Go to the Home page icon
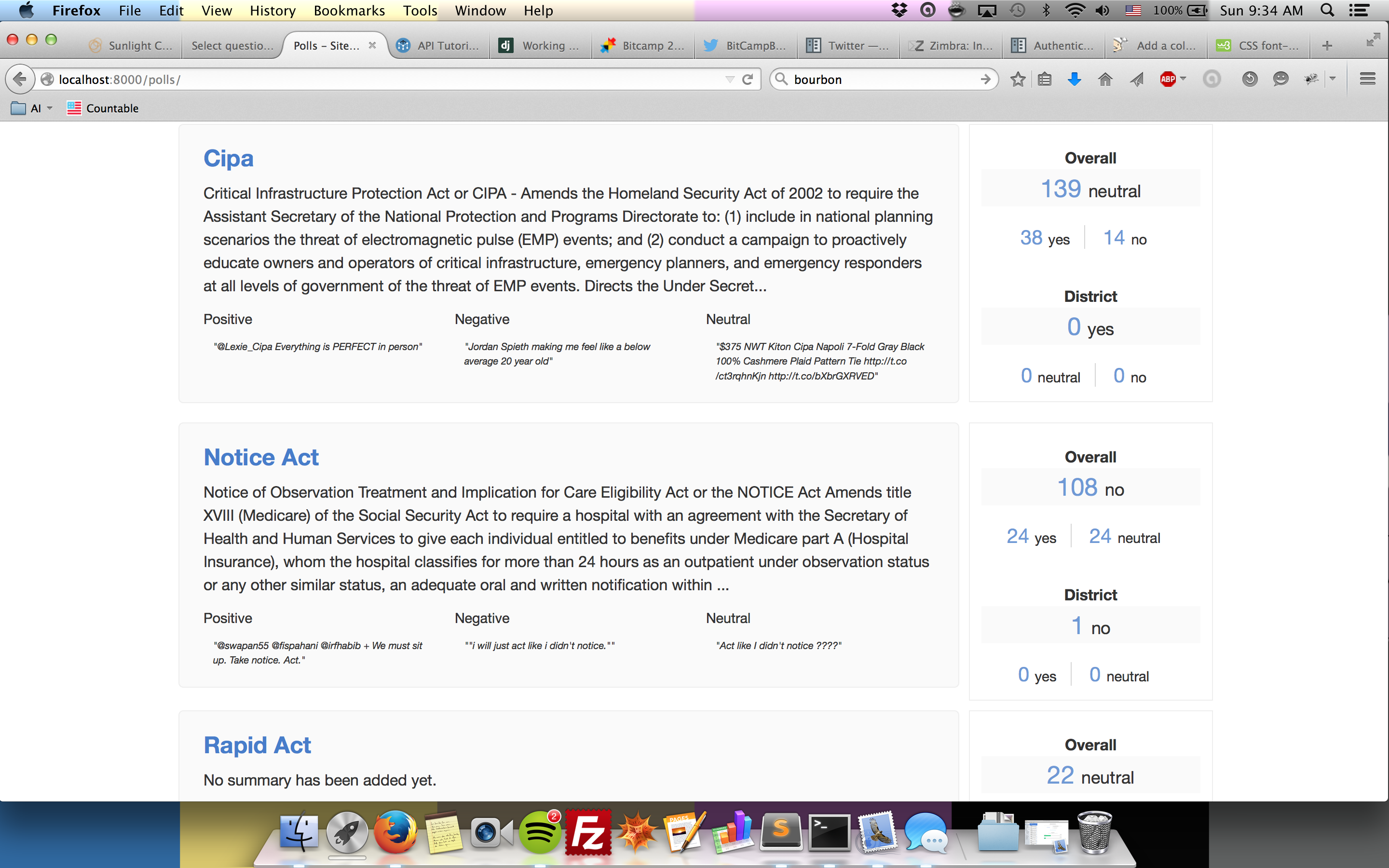This screenshot has width=1389, height=868. click(x=1105, y=79)
